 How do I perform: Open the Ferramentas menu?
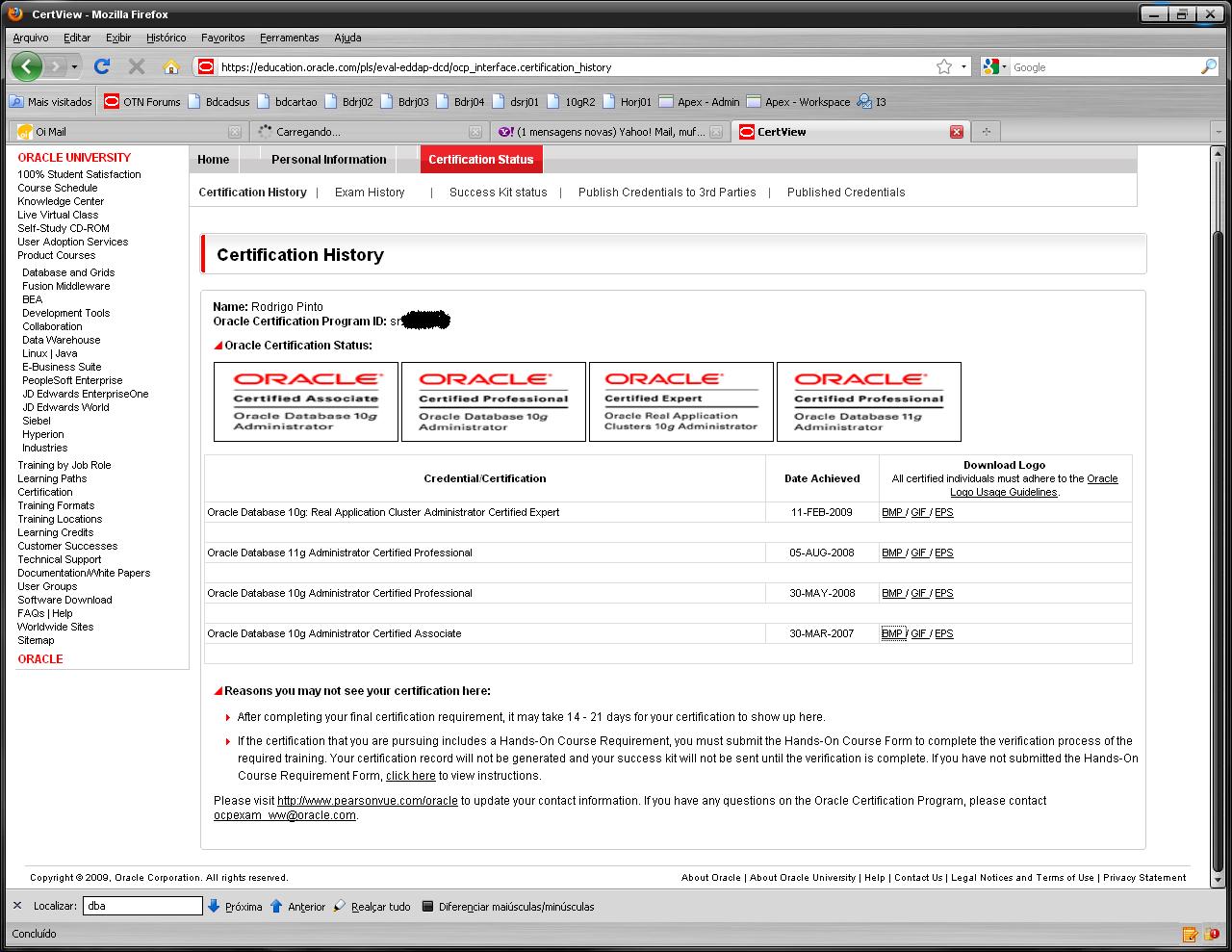289,38
